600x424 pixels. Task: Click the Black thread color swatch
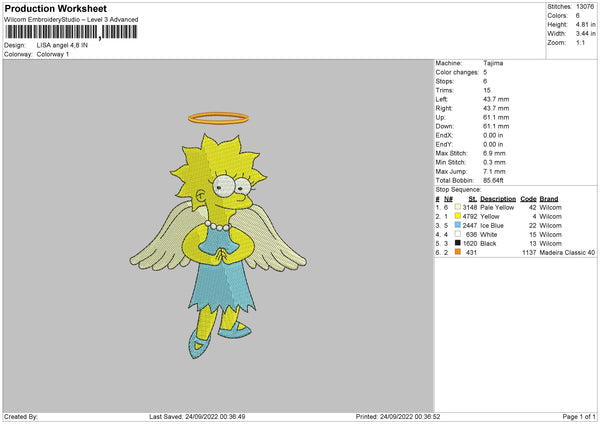[458, 243]
